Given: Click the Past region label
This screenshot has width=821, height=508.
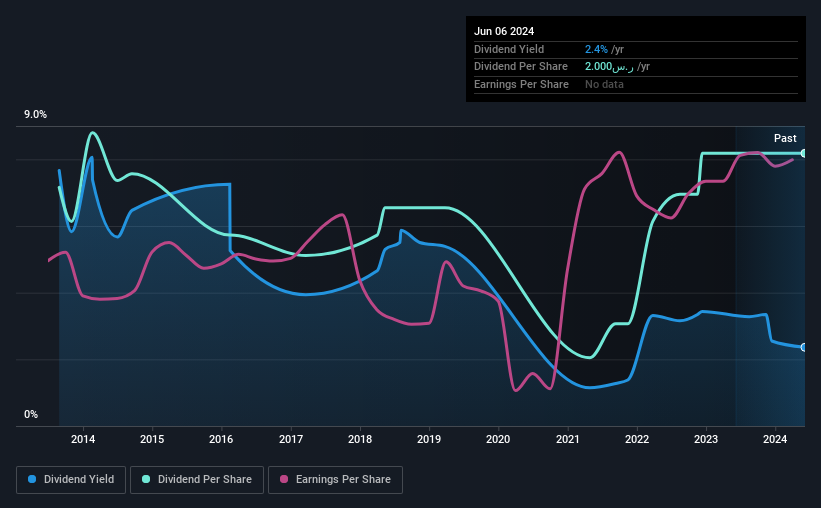Looking at the screenshot, I should pyautogui.click(x=785, y=138).
